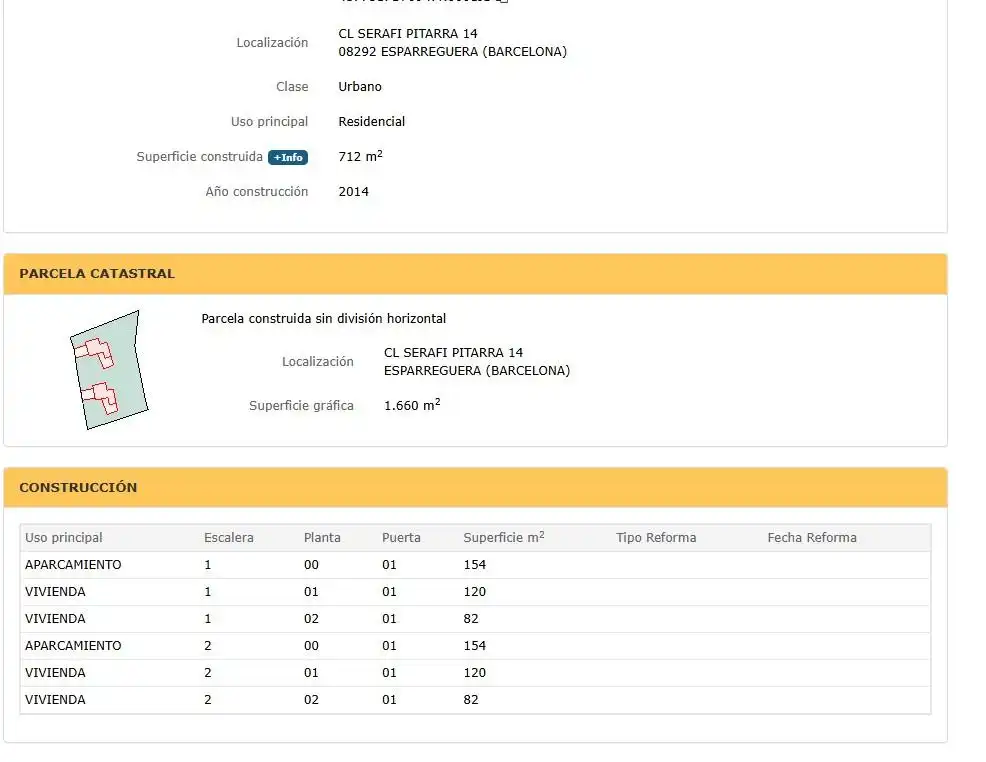Select the Superficie m² column header
The image size is (986, 762).
(504, 537)
